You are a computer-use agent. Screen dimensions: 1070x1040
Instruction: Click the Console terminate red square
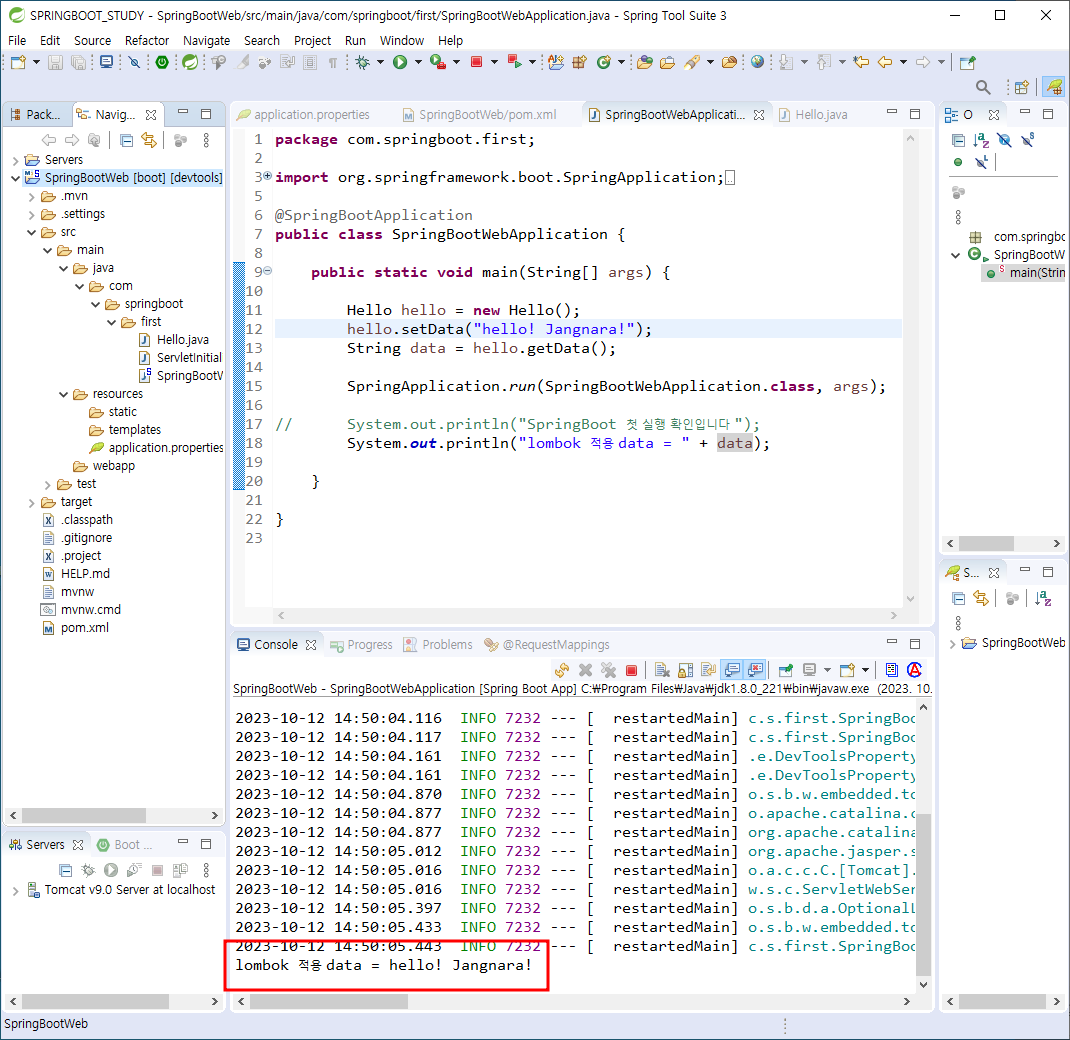coord(631,670)
